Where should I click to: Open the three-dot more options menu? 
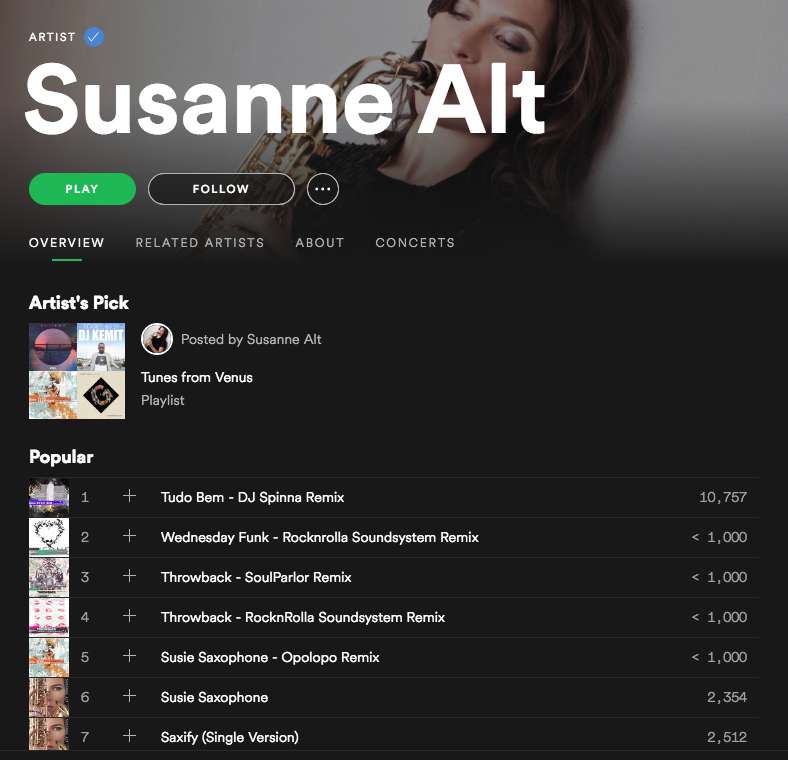(323, 189)
